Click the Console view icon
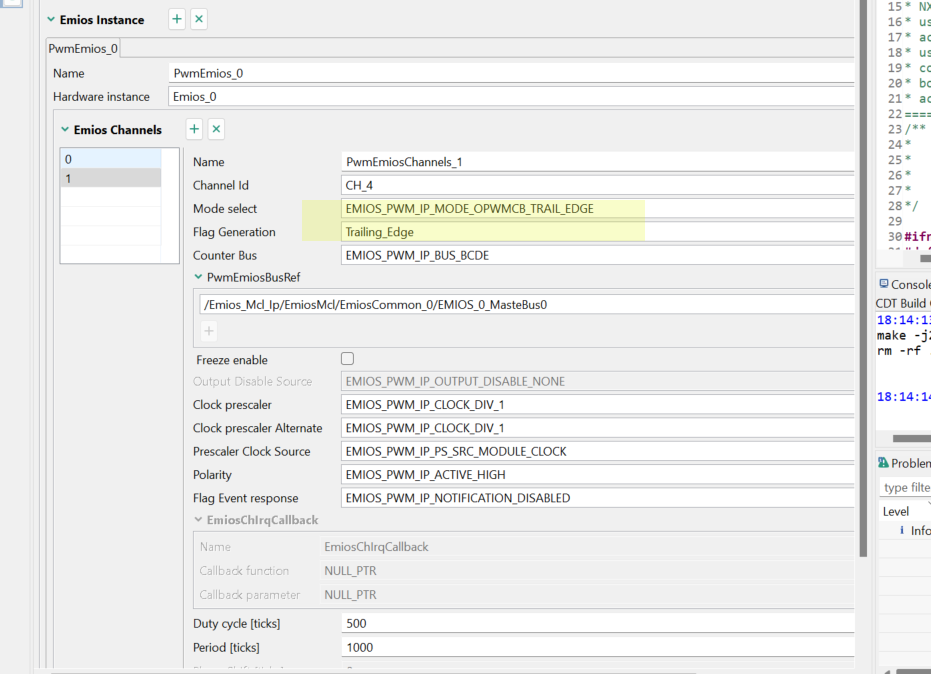931x674 pixels. (x=883, y=285)
